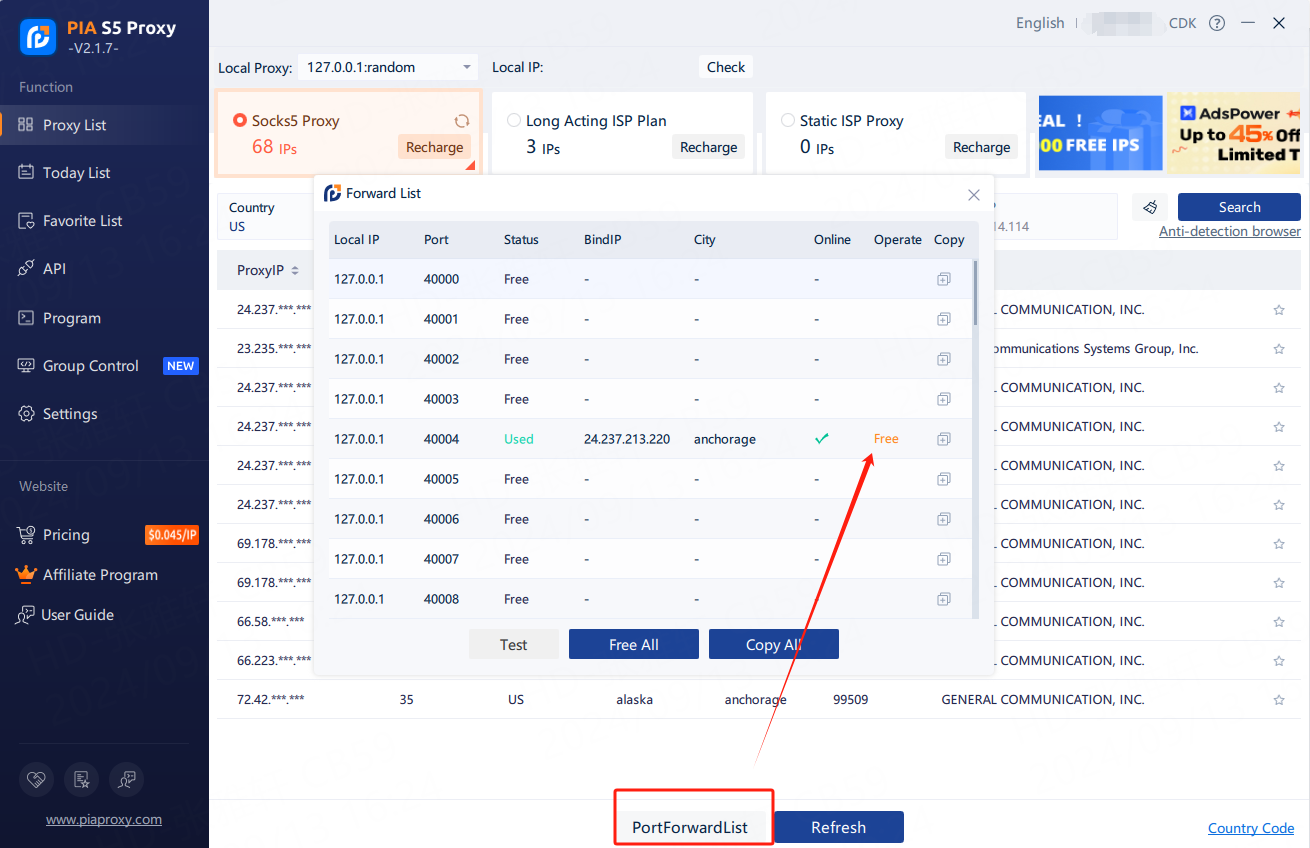Image resolution: width=1310 pixels, height=848 pixels.
Task: Choose the Static ISP Proxy radio button
Action: (x=787, y=121)
